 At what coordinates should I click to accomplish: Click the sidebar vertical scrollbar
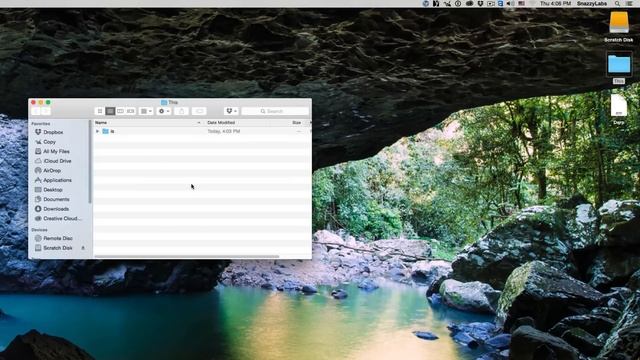point(90,162)
